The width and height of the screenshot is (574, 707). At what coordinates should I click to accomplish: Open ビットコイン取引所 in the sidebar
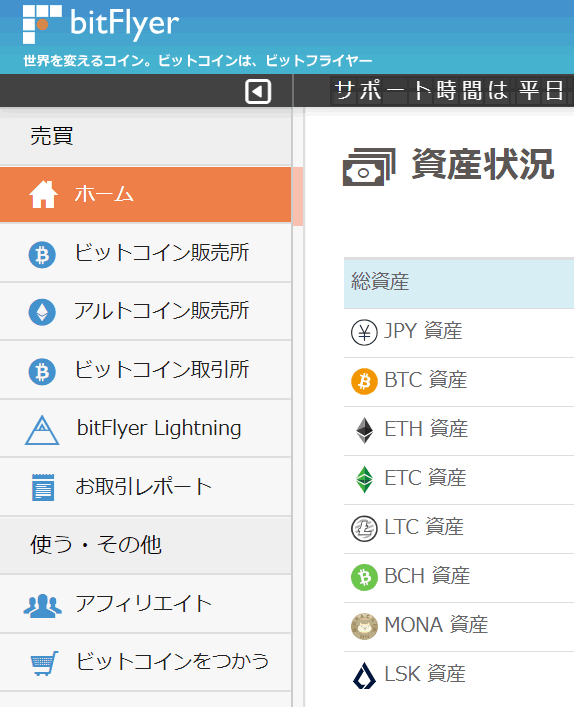click(x=146, y=370)
